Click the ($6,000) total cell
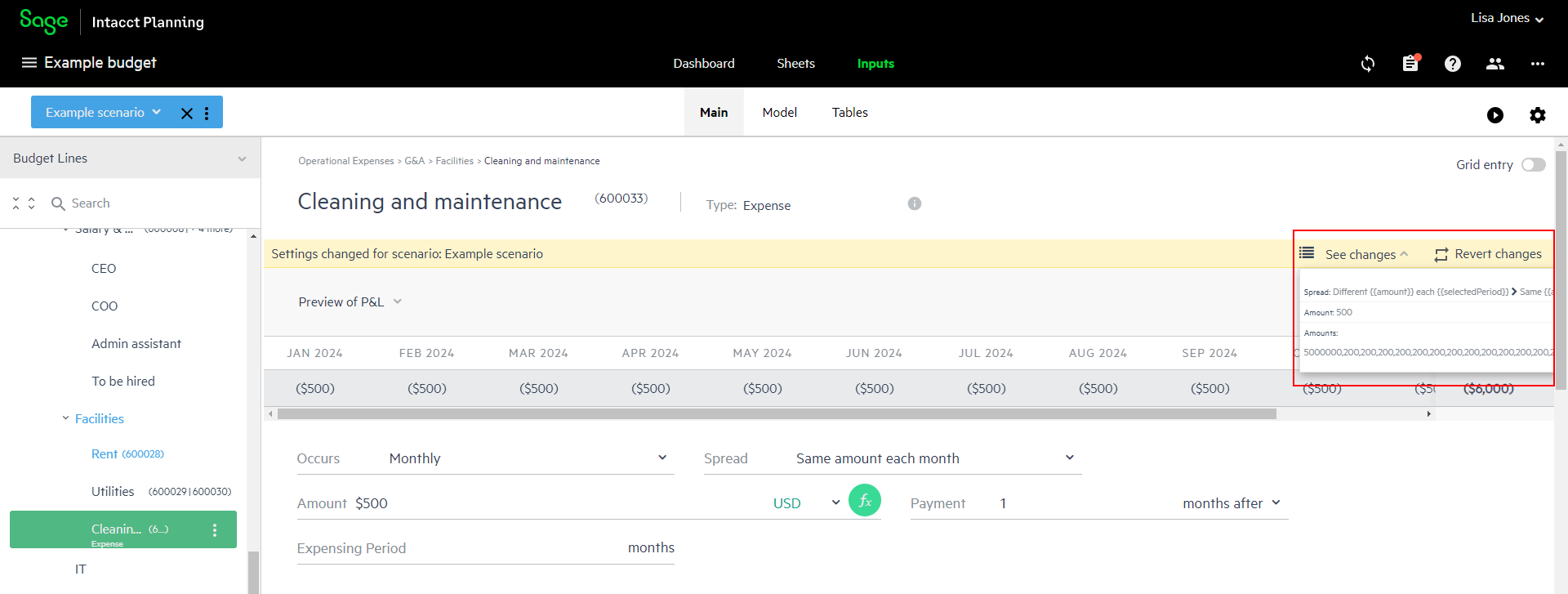This screenshot has width=1568, height=594. tap(1489, 389)
